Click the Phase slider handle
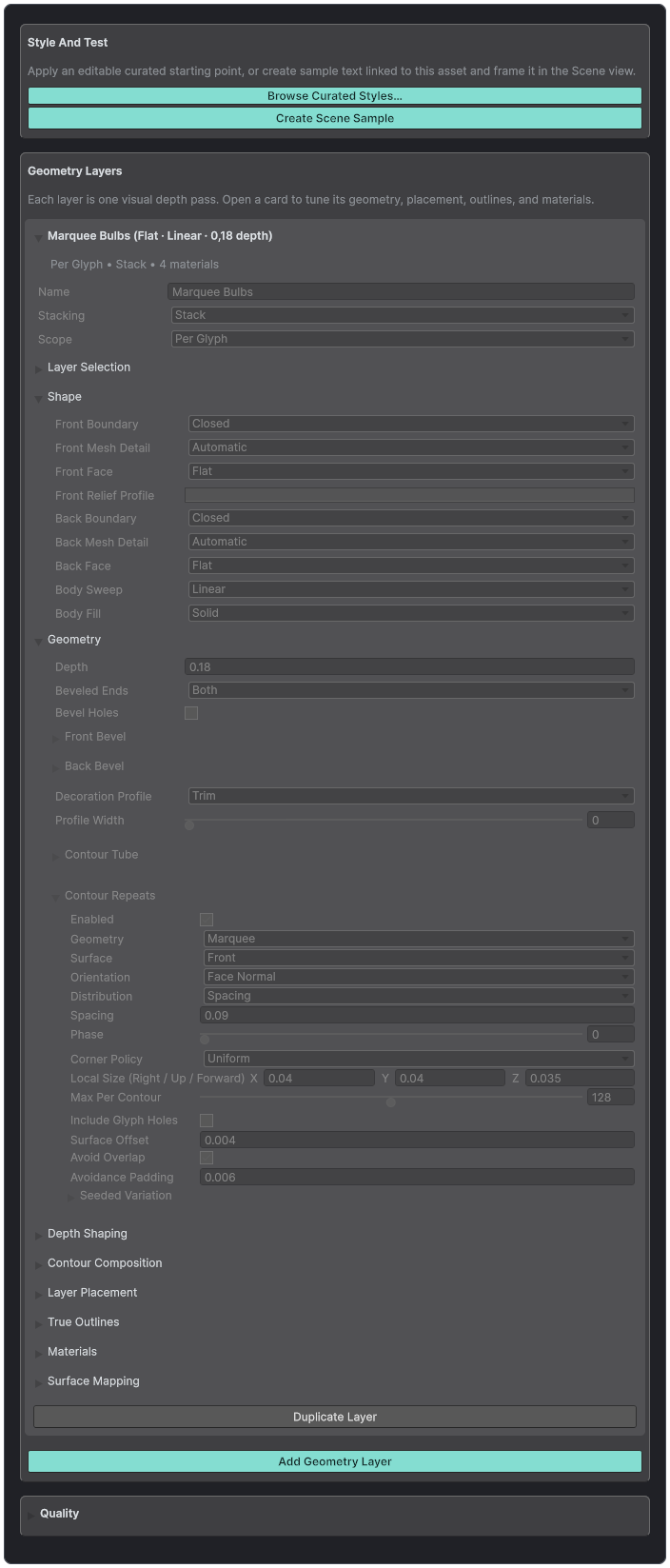 tap(205, 1039)
